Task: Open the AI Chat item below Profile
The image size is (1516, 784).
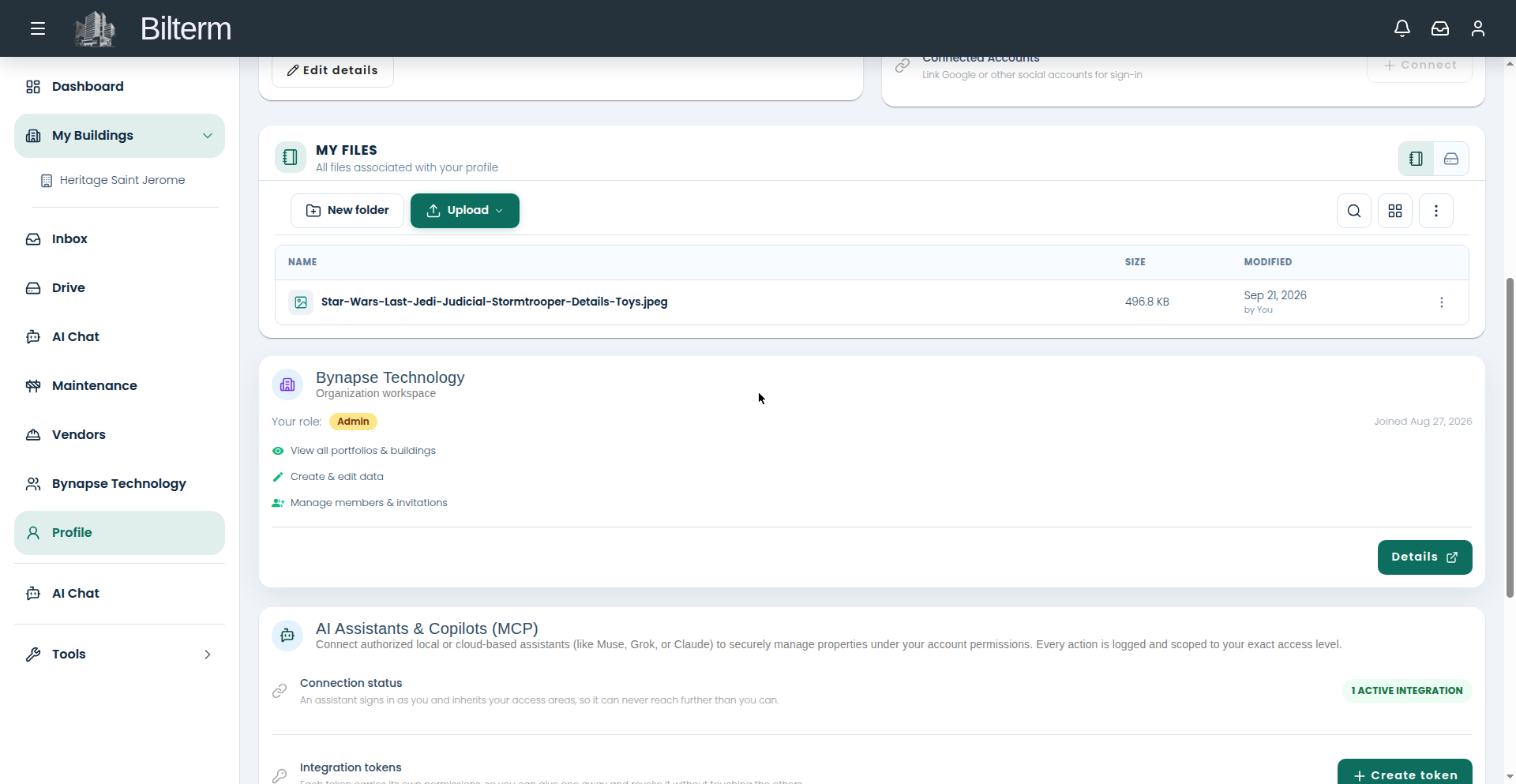Action: tap(119, 594)
